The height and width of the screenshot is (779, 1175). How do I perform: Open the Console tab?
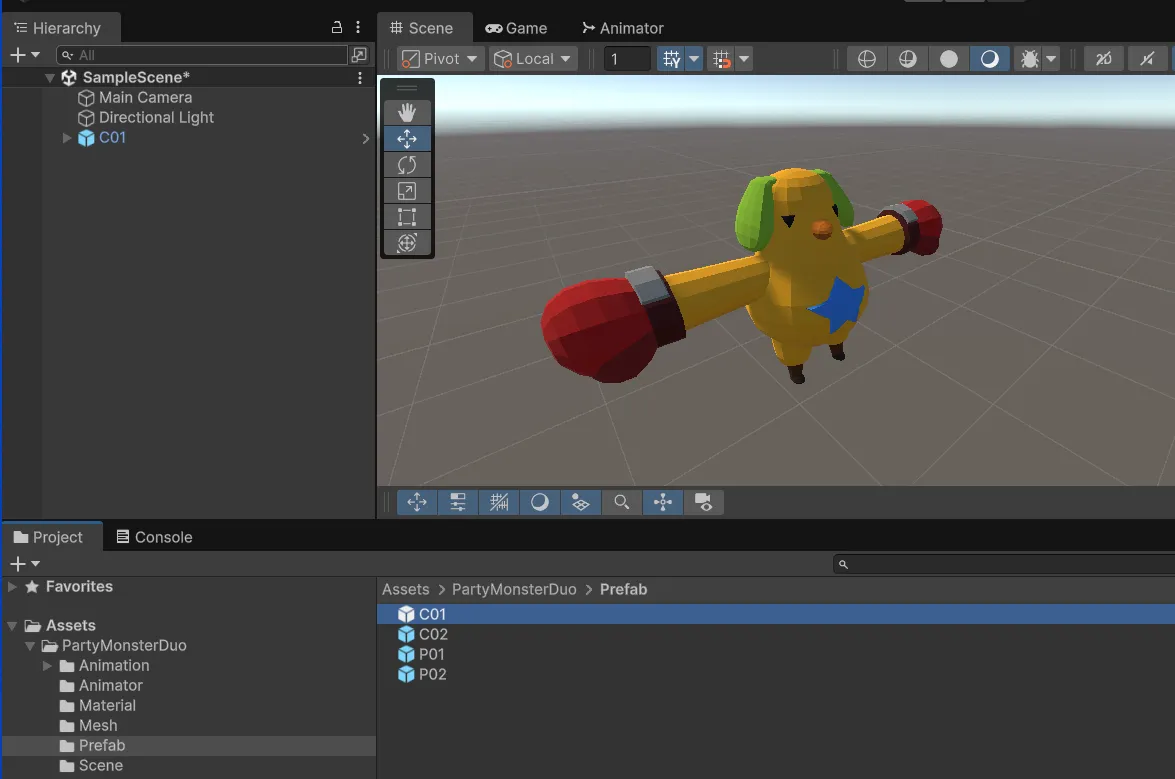(x=154, y=537)
